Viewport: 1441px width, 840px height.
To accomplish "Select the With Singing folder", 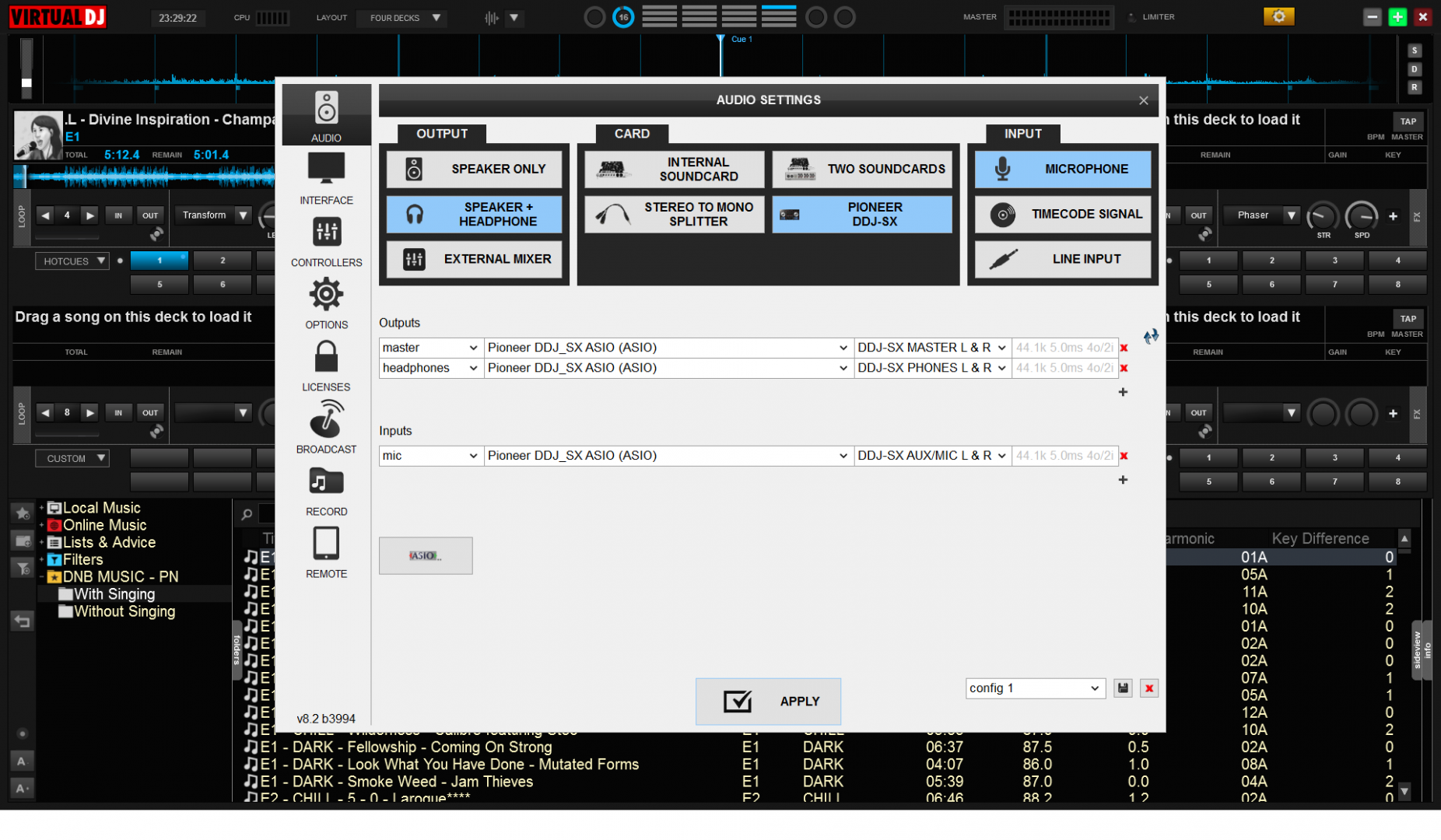I will [x=114, y=594].
